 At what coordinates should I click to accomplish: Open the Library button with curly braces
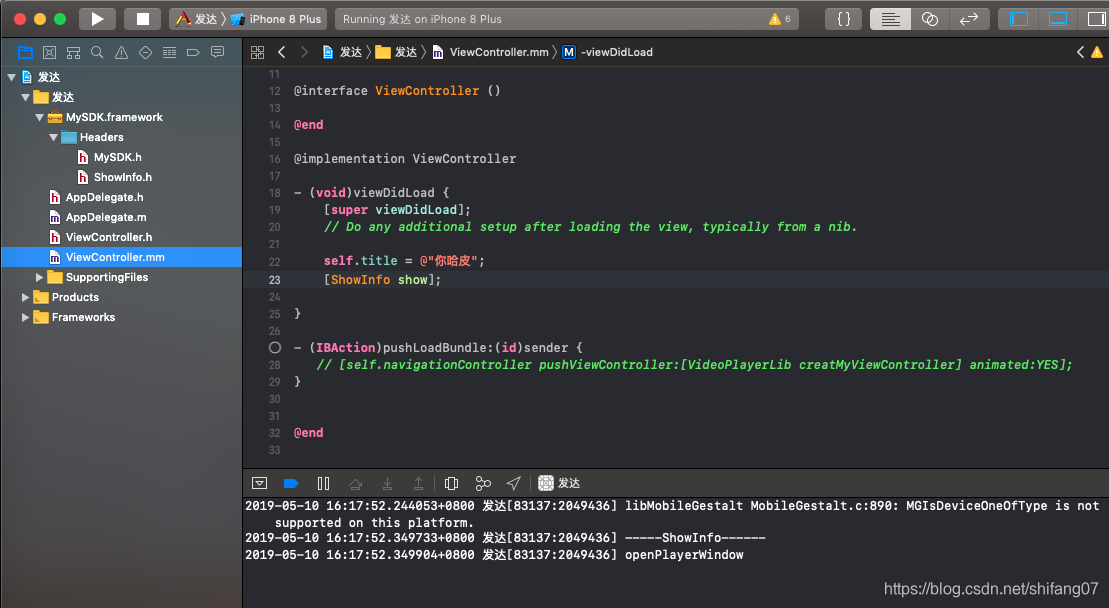pos(844,19)
